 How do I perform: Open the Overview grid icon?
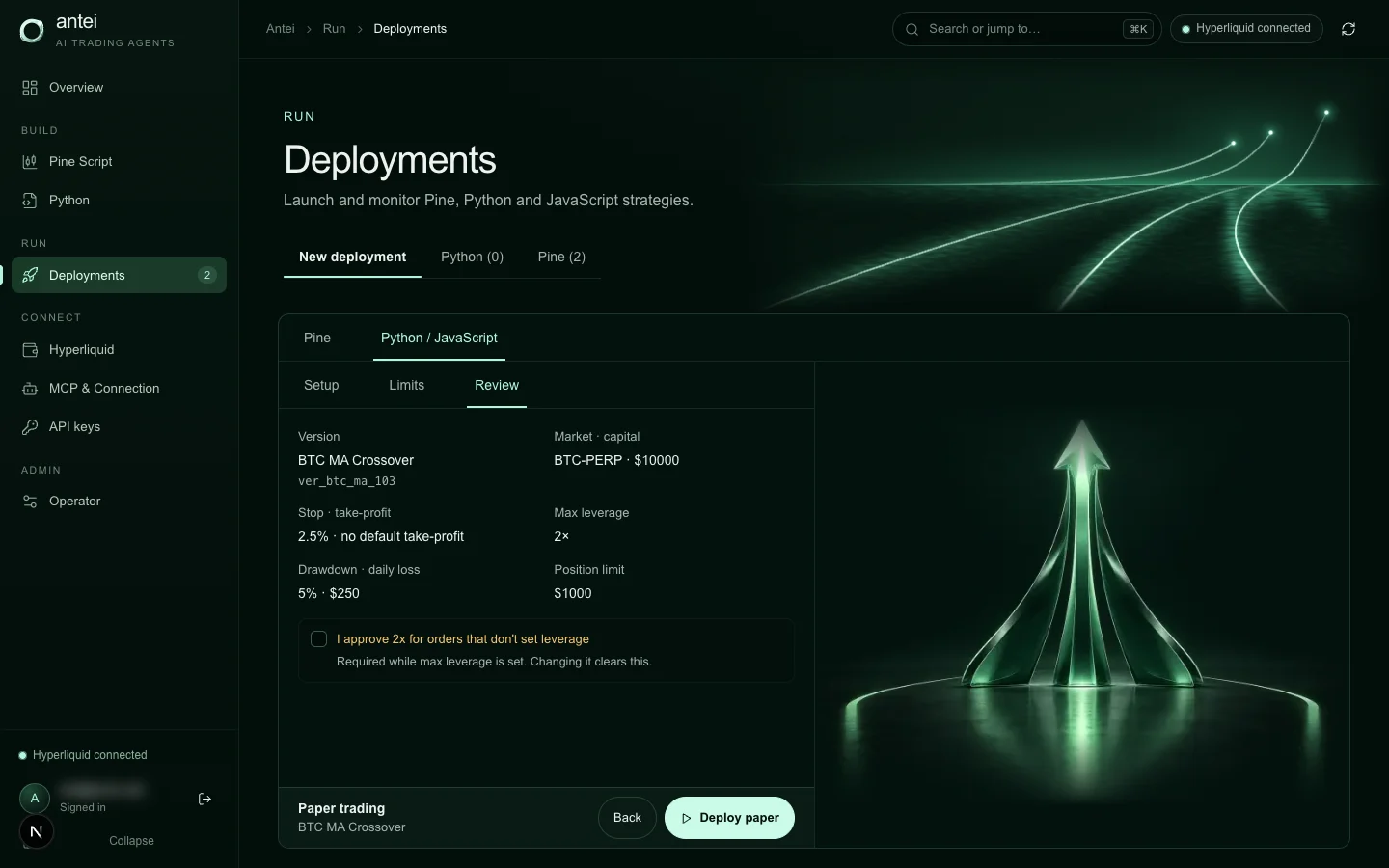(x=30, y=88)
